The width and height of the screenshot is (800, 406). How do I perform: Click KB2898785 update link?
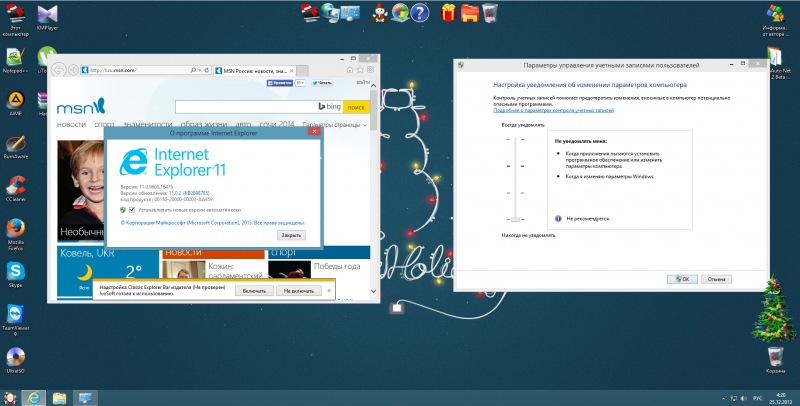coord(196,193)
